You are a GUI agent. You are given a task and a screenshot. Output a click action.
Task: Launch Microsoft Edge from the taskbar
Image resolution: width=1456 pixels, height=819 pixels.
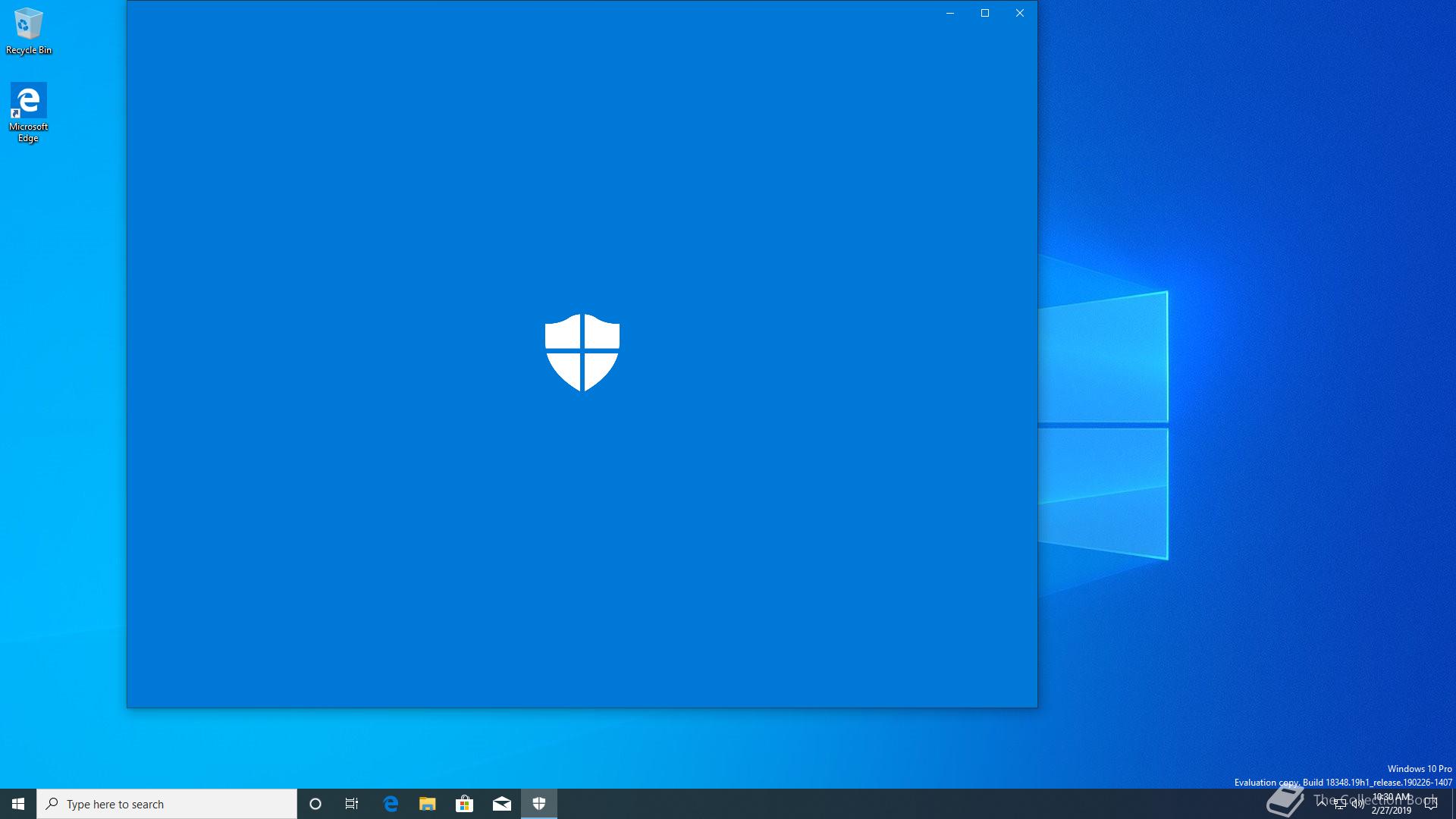tap(391, 804)
